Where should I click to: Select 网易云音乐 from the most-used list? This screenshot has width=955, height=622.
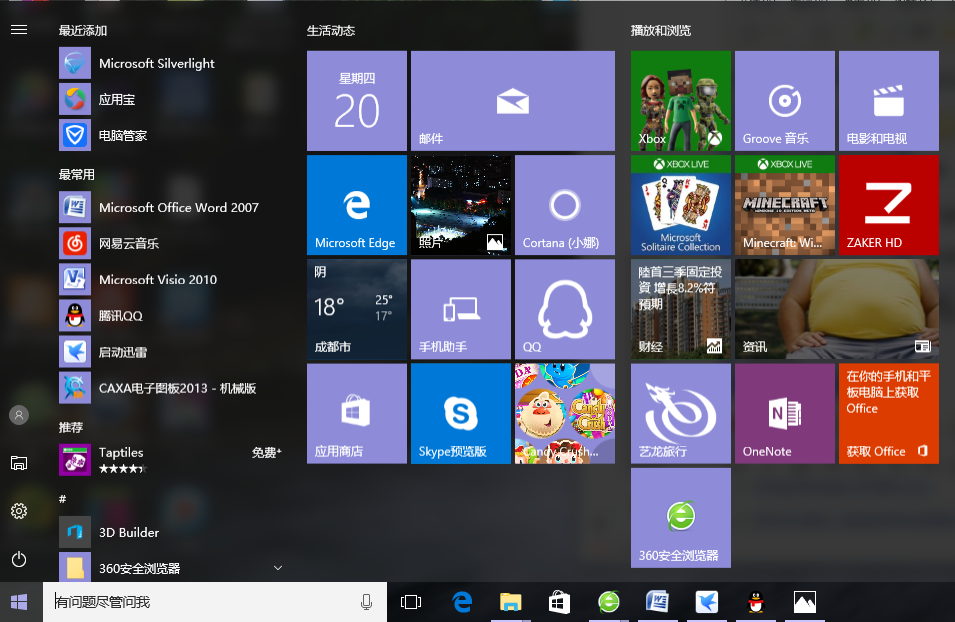point(129,243)
